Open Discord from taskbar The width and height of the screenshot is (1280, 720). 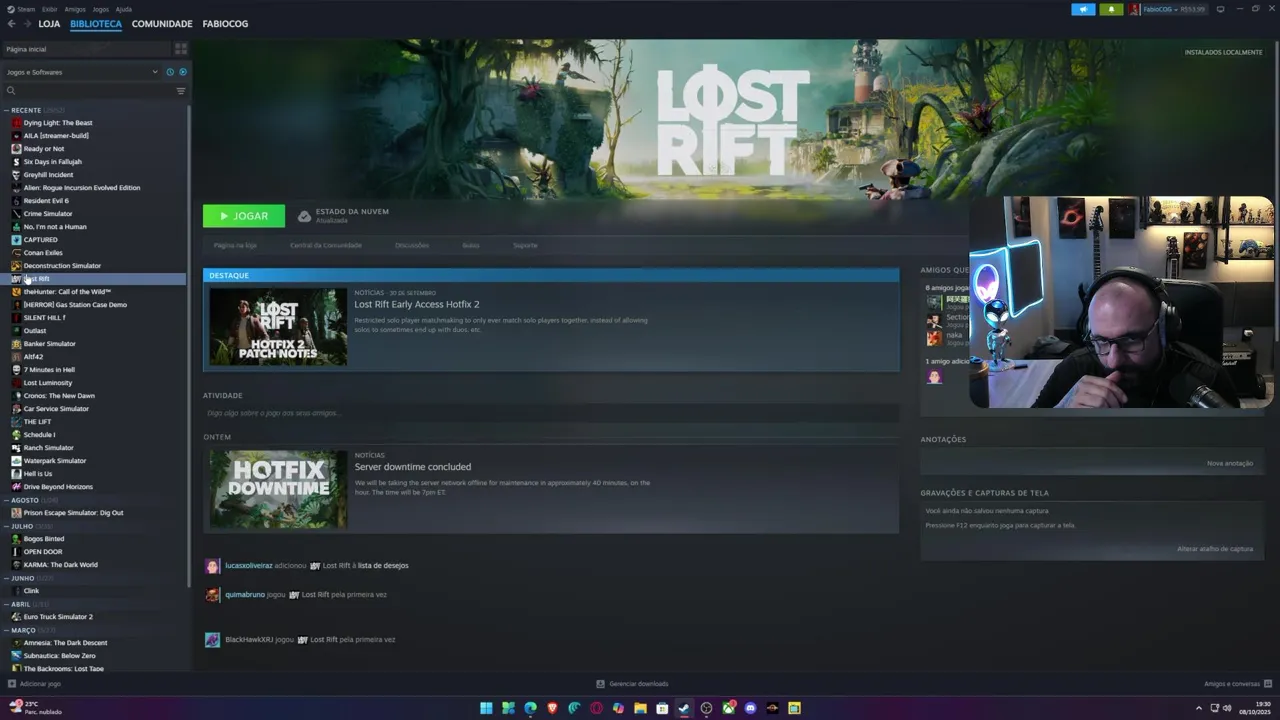click(750, 708)
